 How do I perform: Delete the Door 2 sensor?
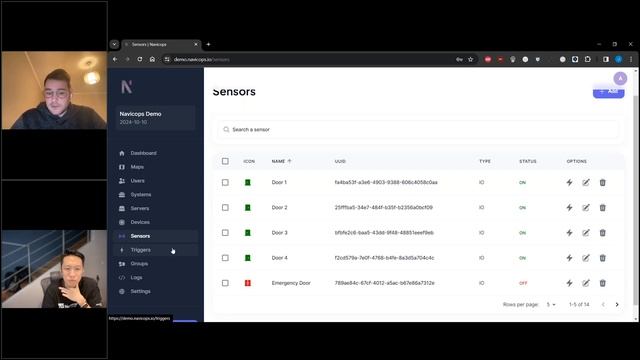(x=602, y=208)
